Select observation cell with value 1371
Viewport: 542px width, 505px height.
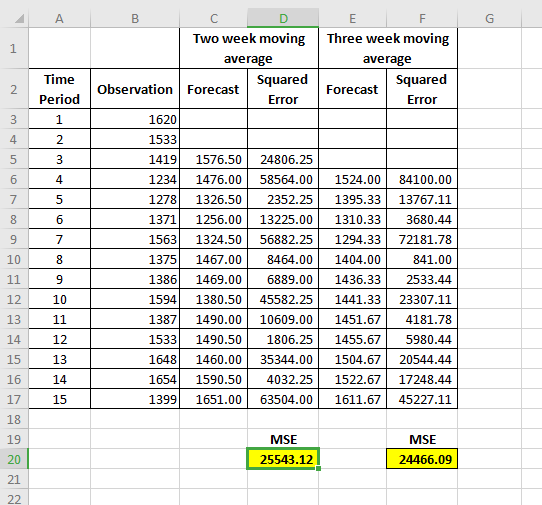(135, 219)
